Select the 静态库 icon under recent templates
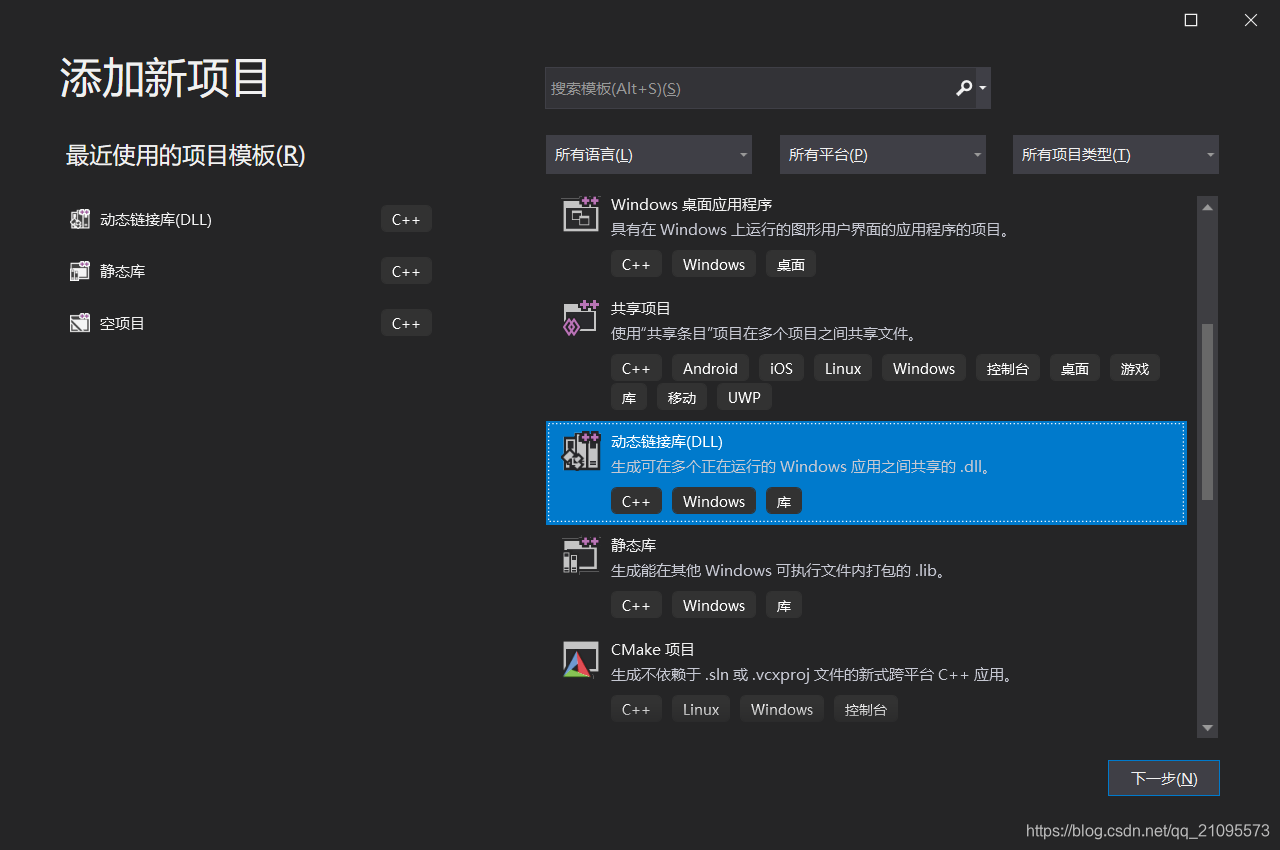 [x=79, y=270]
